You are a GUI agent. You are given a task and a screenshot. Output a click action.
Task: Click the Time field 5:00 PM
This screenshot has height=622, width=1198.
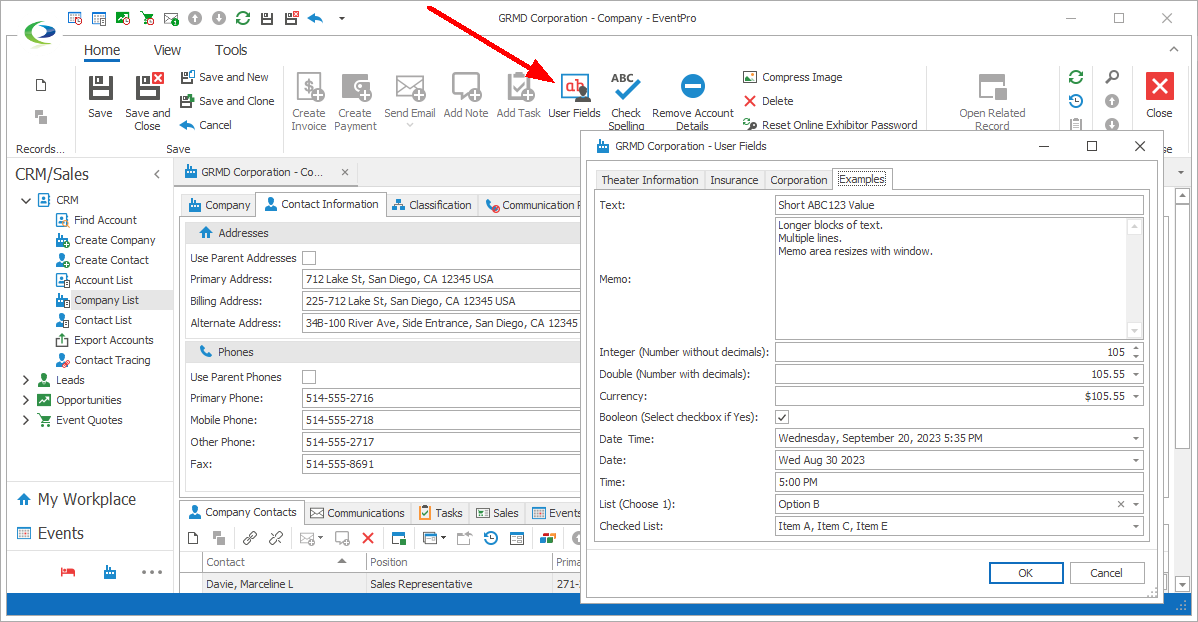[959, 482]
